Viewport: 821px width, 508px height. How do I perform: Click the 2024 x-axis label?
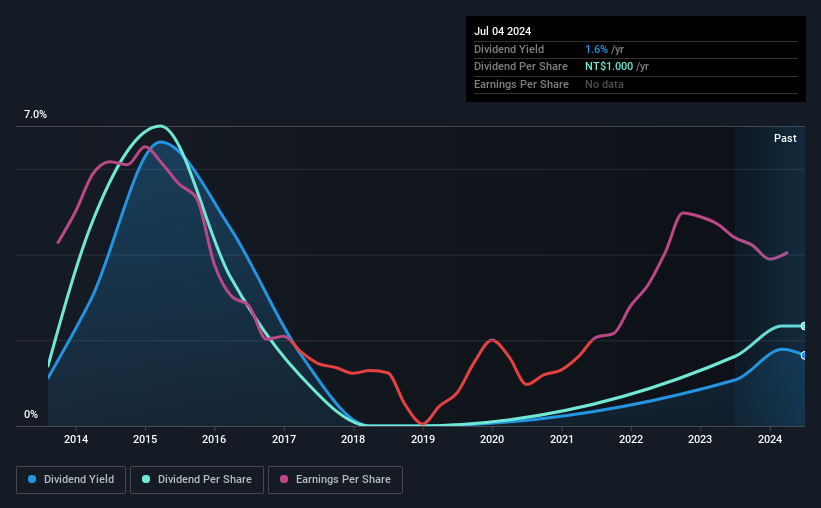point(770,439)
